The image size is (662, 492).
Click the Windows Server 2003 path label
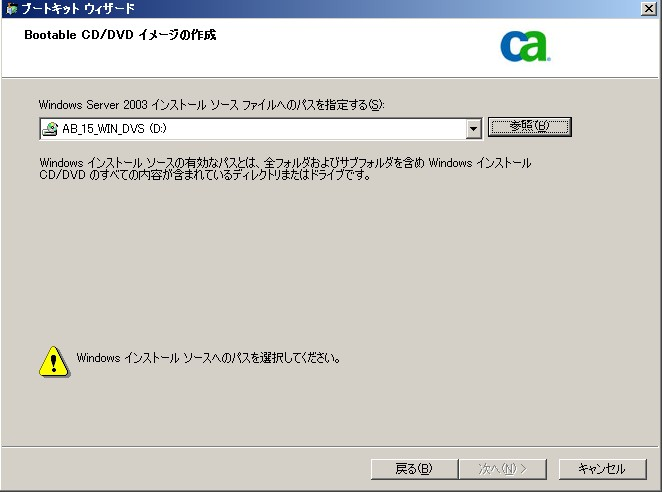[212, 104]
